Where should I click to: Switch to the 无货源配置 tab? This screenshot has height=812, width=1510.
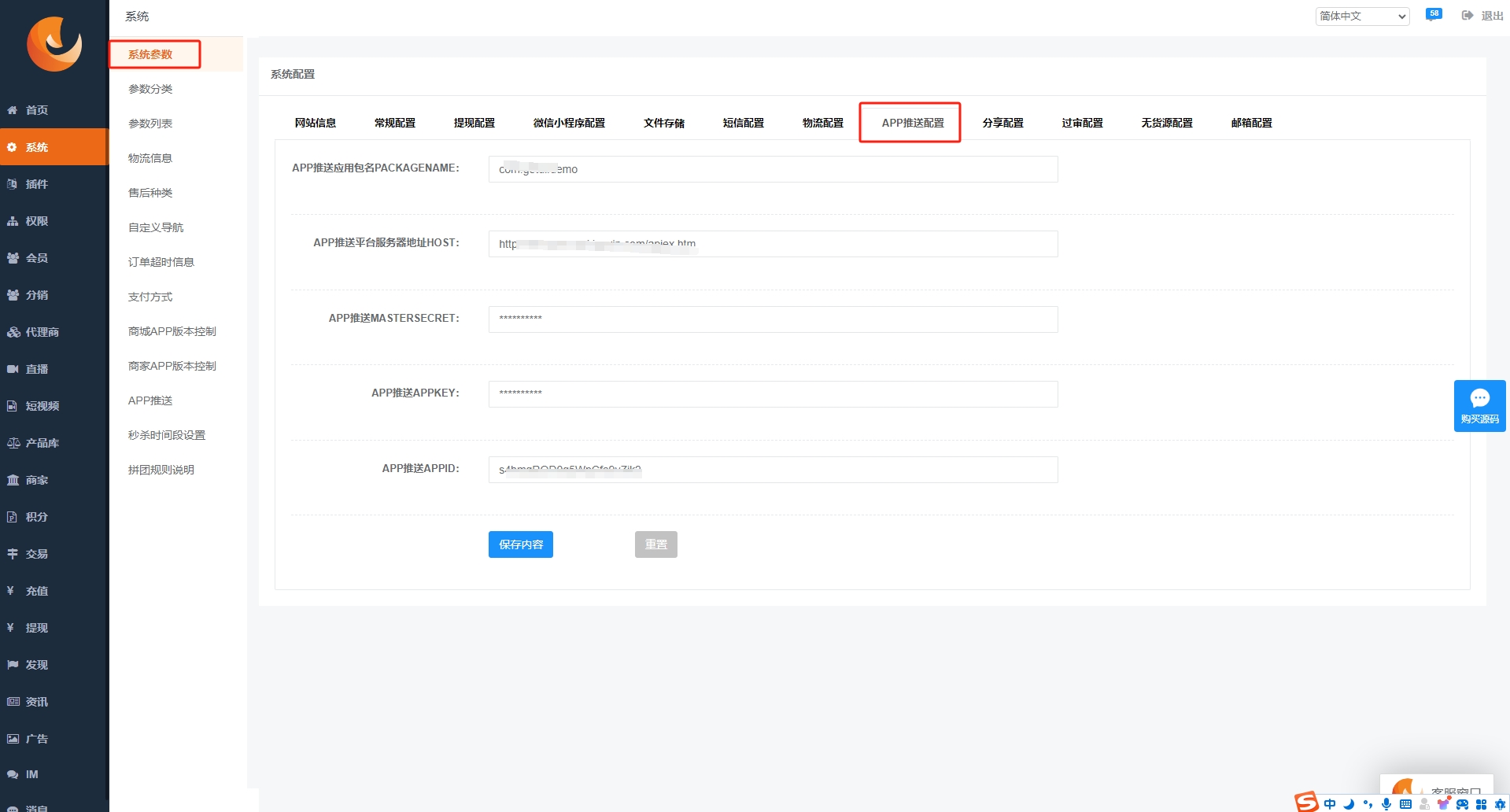click(x=1167, y=123)
